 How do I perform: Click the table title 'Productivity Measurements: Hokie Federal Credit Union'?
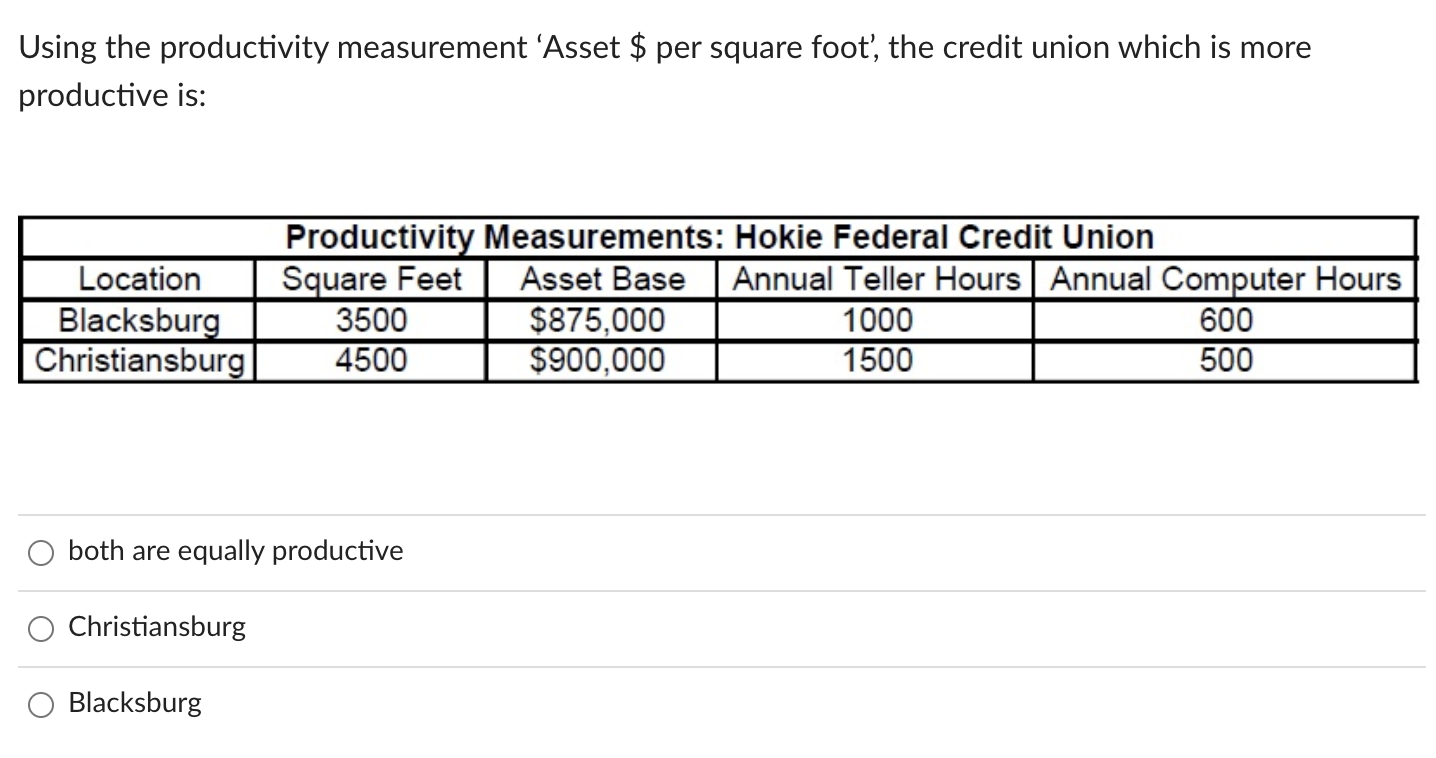tap(718, 237)
